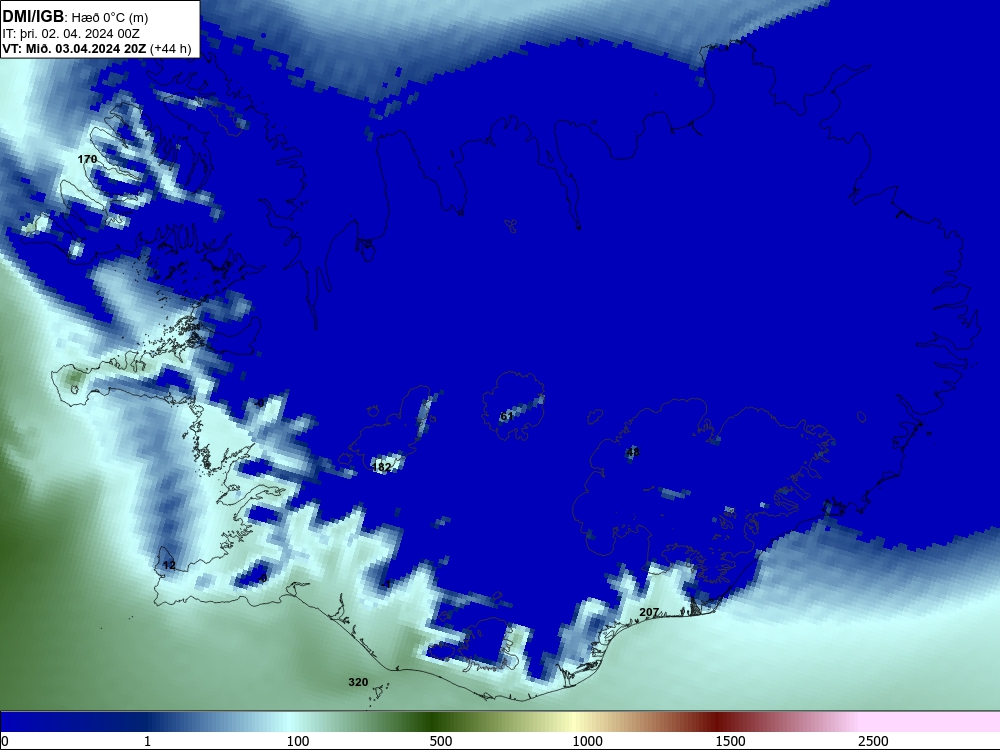Screen dimensions: 1000x750
Task: Click the map value '170' in the Westfjords
Action: click(x=87, y=159)
